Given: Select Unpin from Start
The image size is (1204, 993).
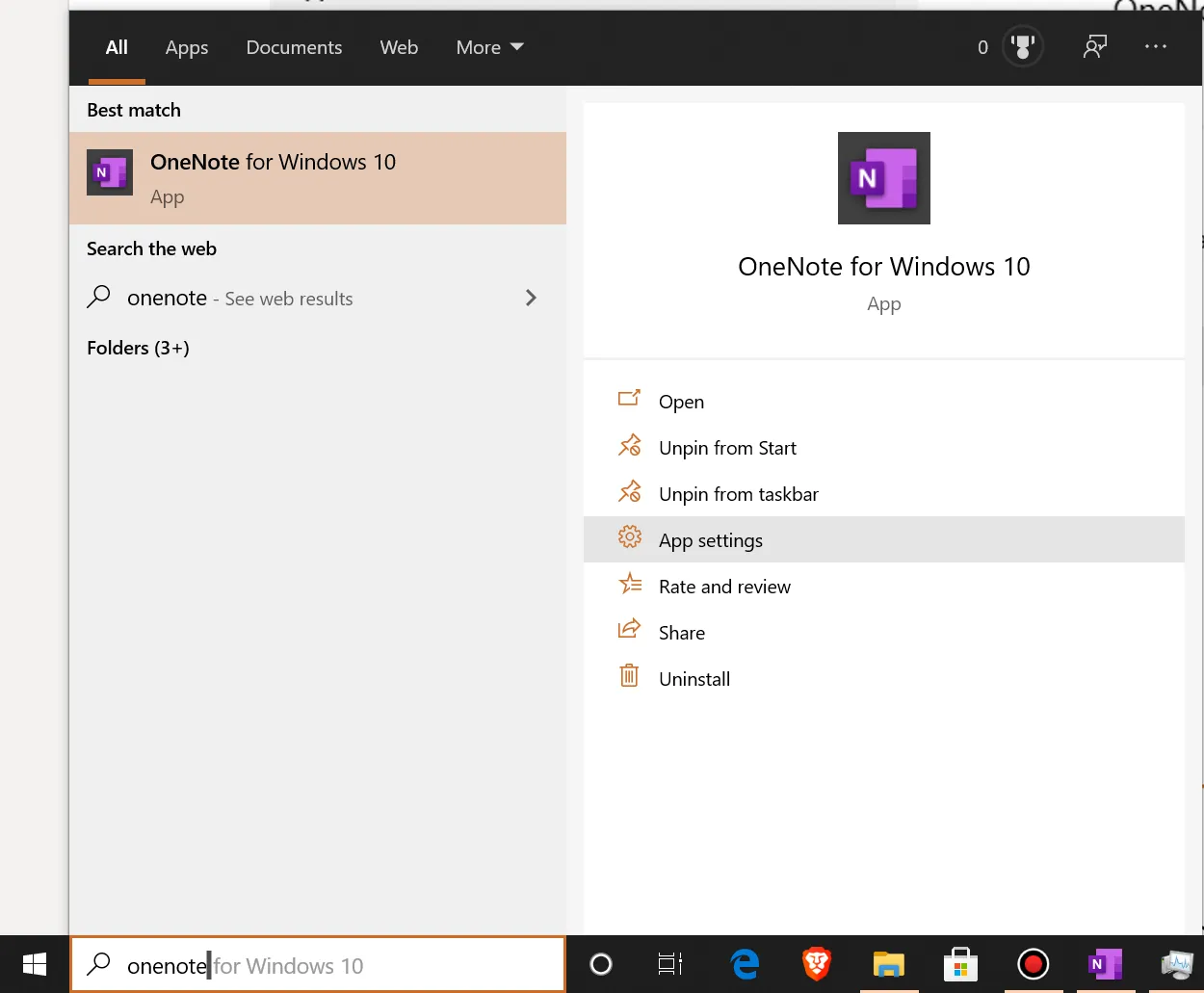Looking at the screenshot, I should point(884,448).
